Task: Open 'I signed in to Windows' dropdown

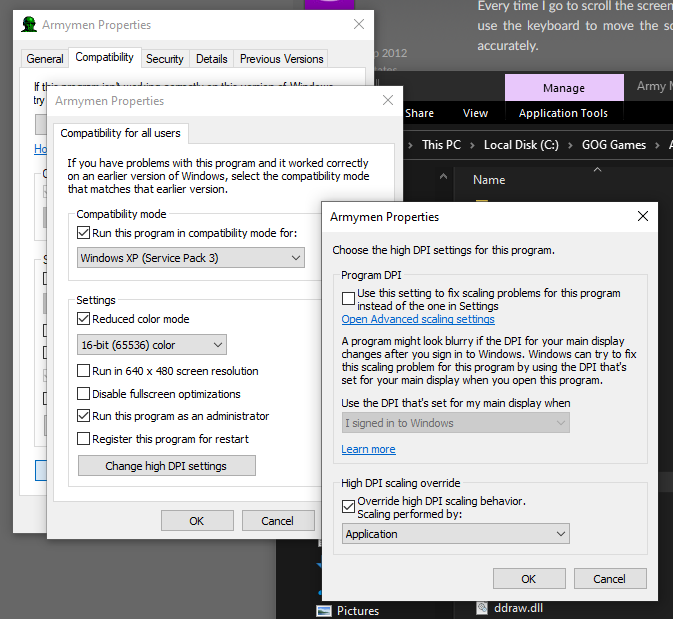Action: 455,423
